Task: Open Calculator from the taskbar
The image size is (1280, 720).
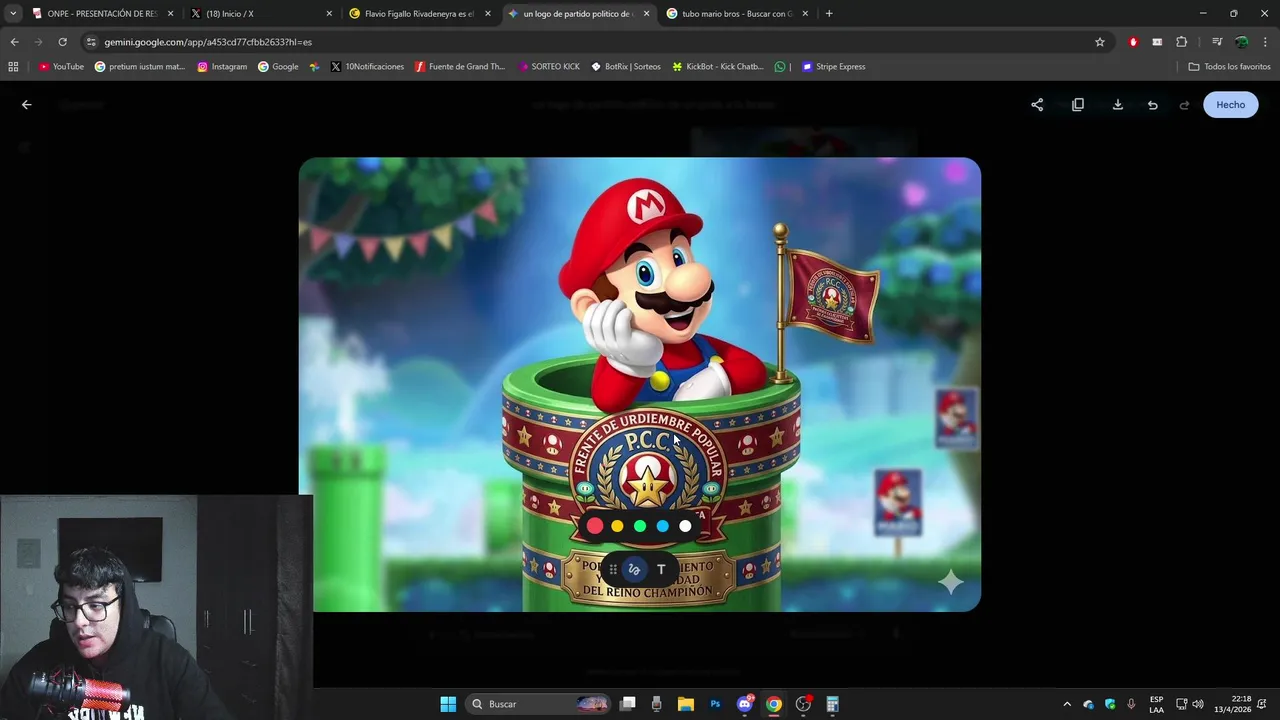Action: coord(832,704)
